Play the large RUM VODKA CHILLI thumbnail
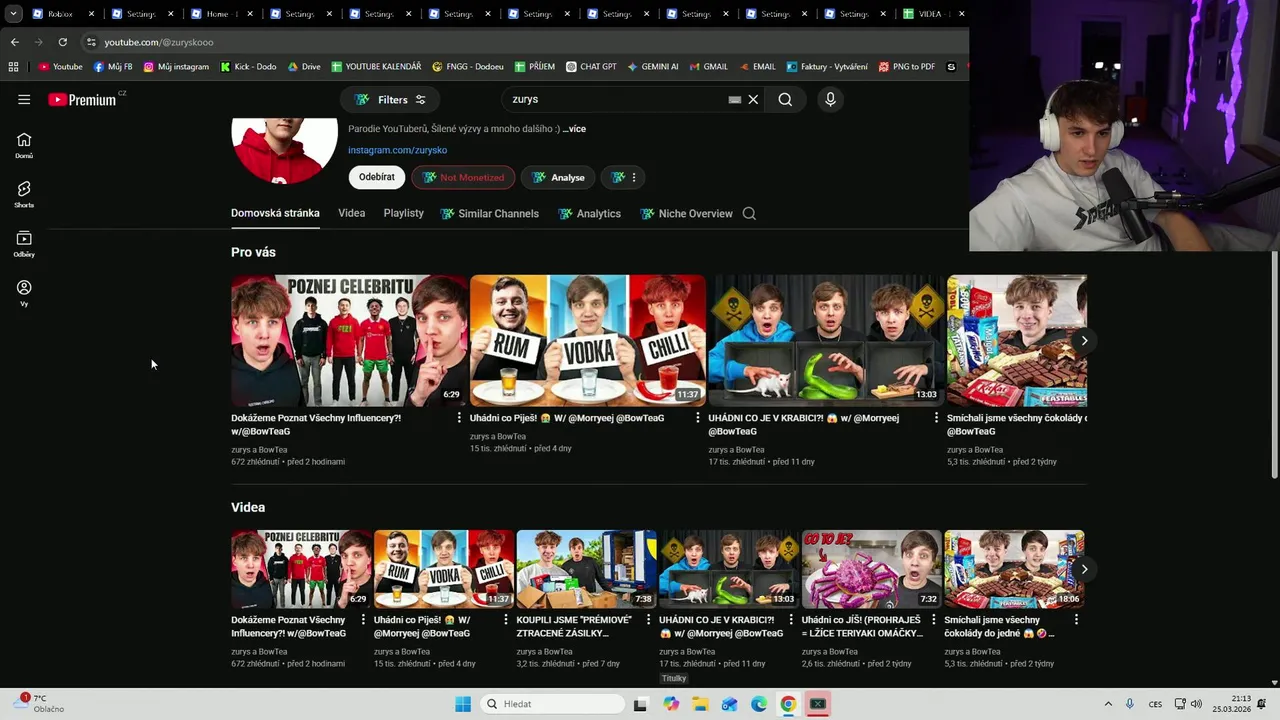 pos(588,340)
